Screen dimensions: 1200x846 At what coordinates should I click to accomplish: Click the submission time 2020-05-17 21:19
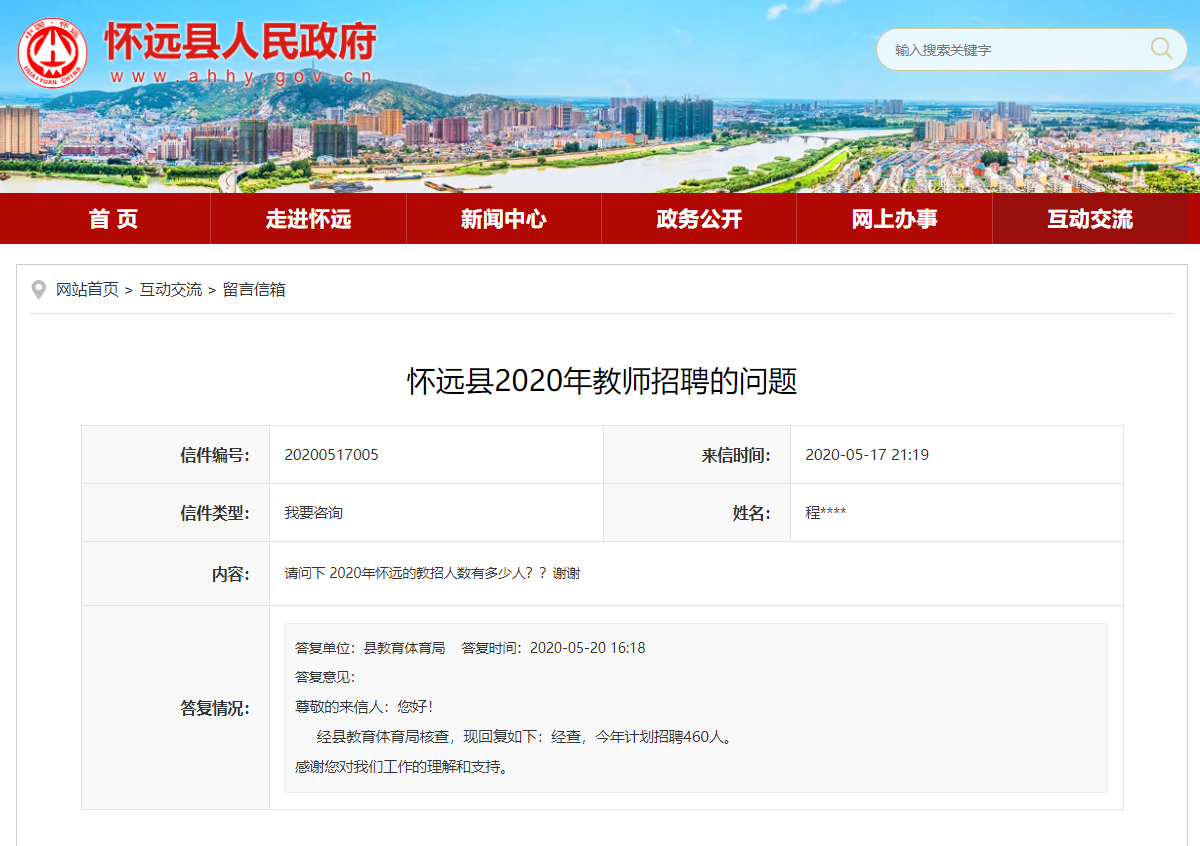pos(866,455)
